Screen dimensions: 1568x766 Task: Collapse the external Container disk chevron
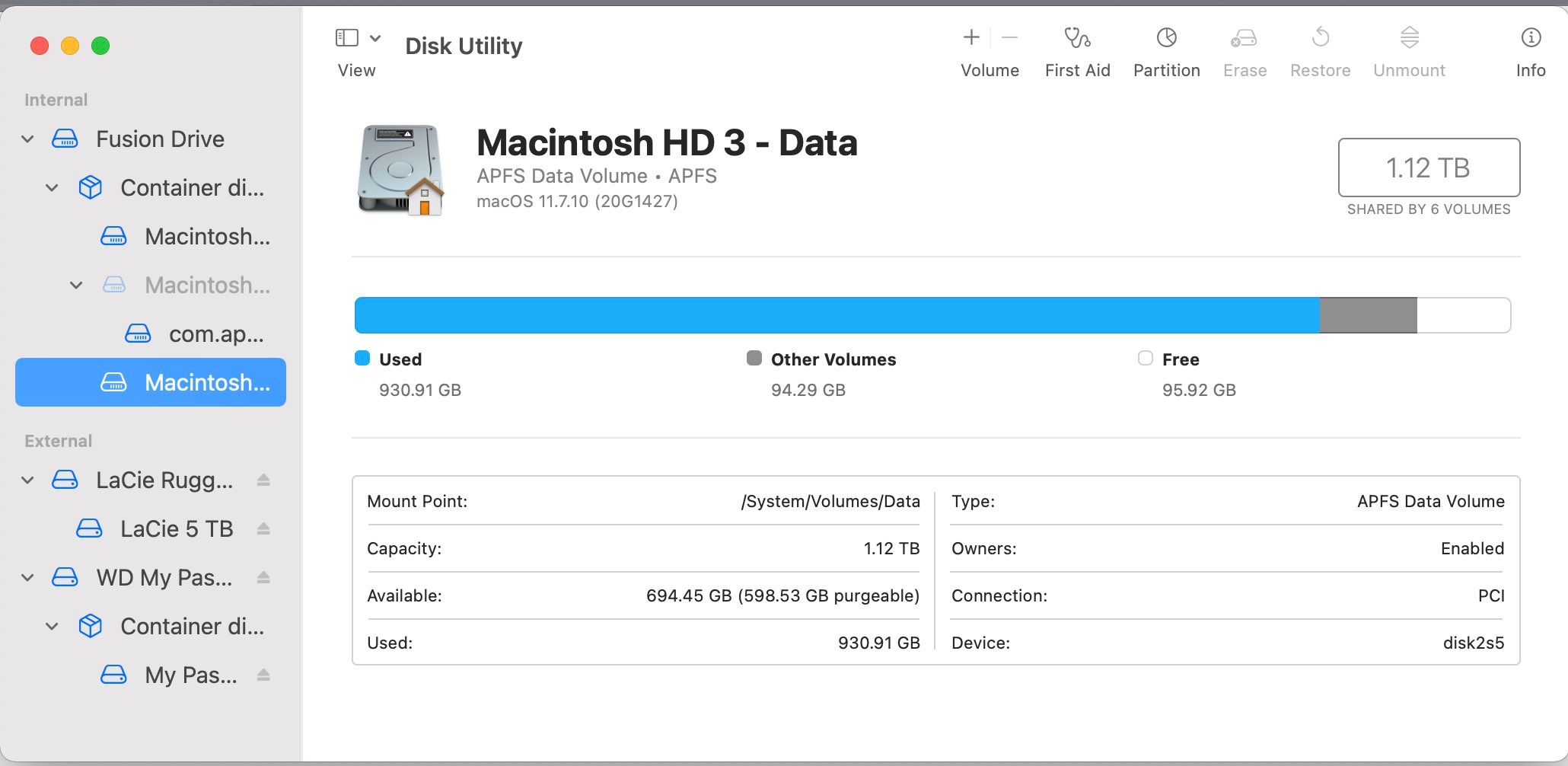click(52, 627)
